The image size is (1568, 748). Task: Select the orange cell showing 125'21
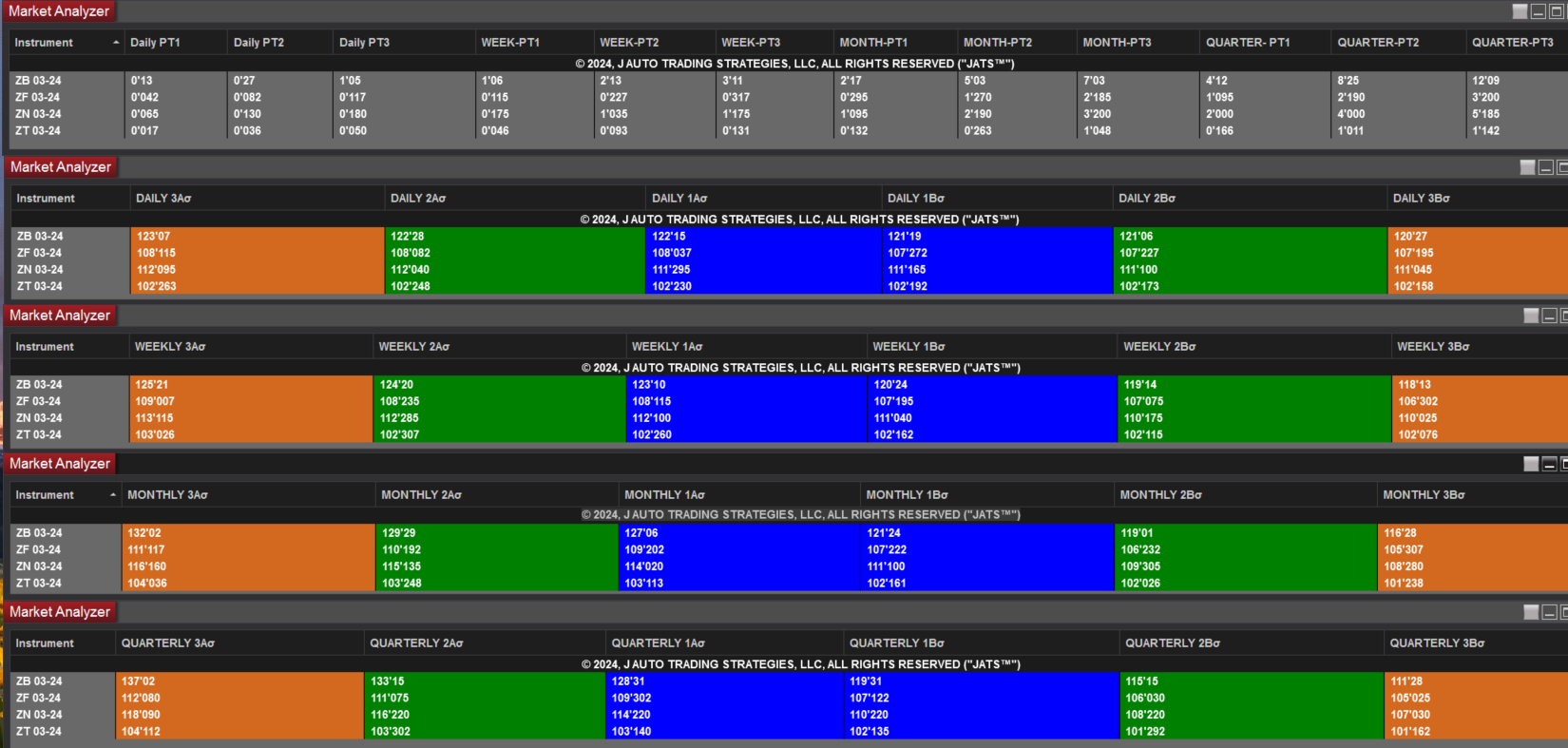tap(251, 385)
